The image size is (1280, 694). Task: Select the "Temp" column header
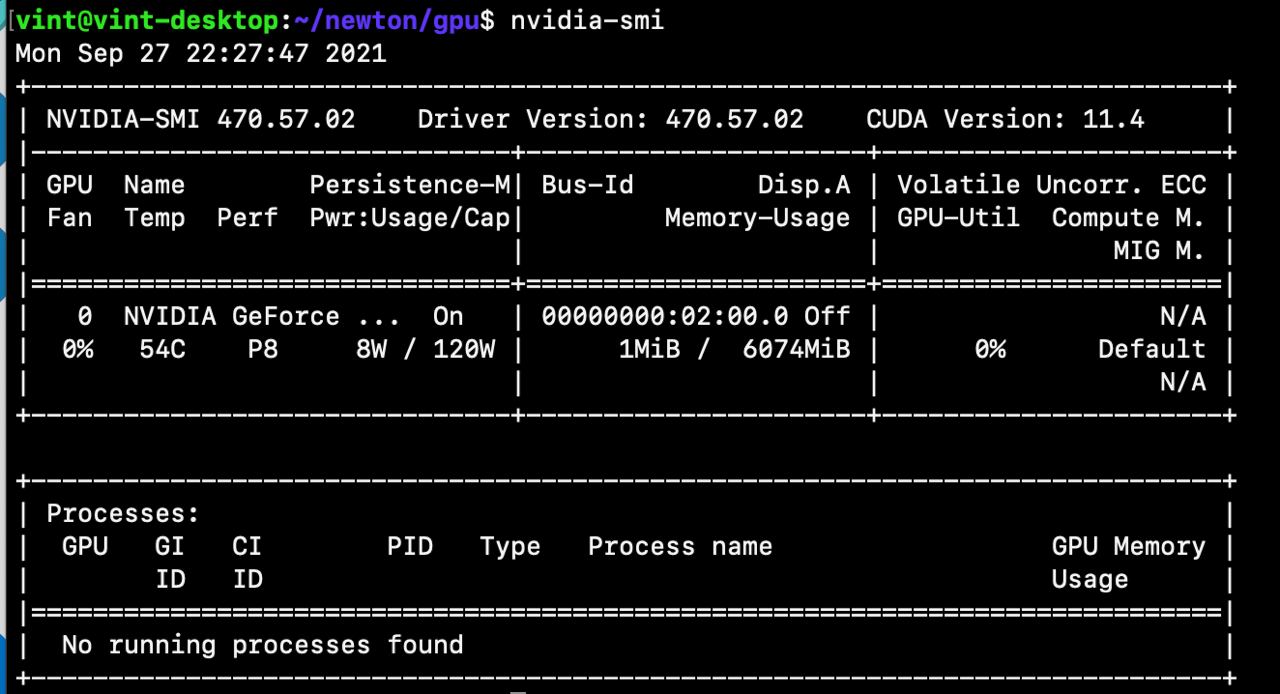click(155, 218)
